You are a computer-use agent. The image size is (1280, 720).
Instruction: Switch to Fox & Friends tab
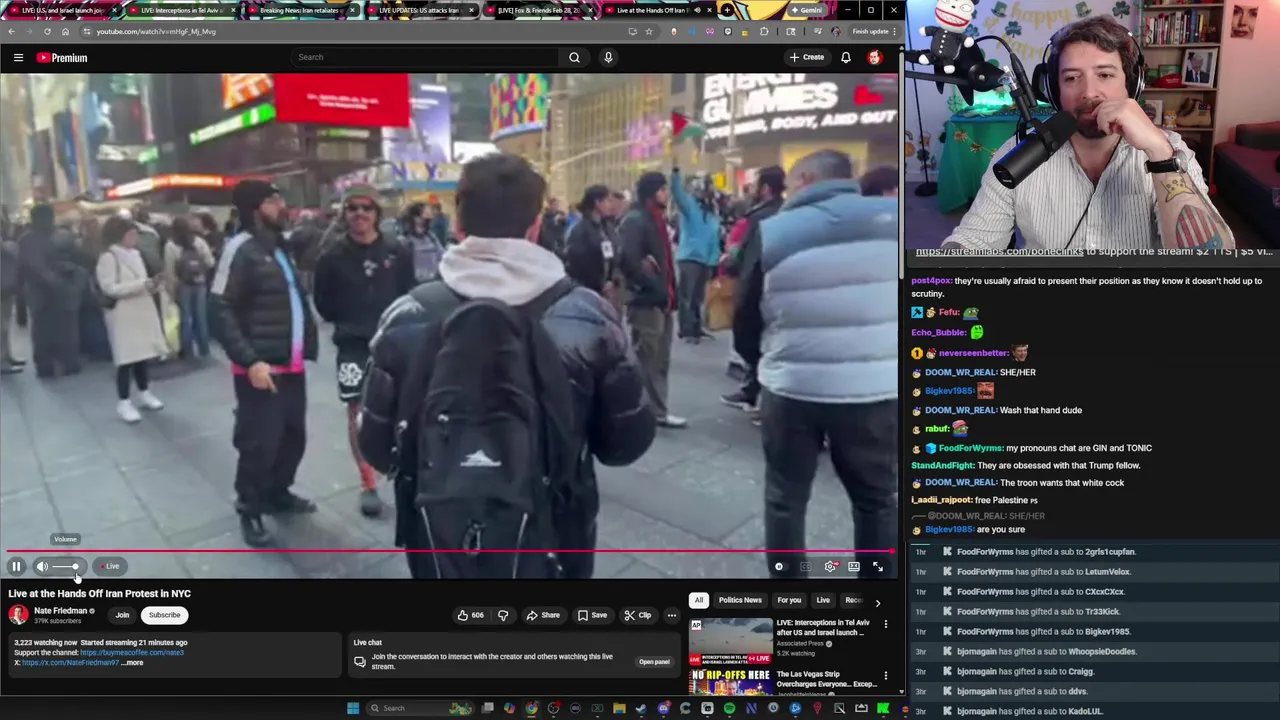[538, 10]
